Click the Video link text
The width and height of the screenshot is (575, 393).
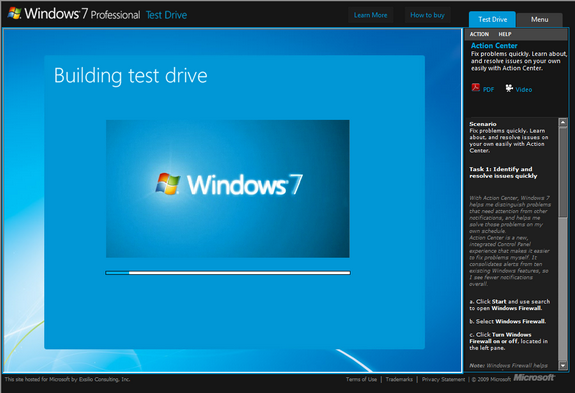pos(524,89)
